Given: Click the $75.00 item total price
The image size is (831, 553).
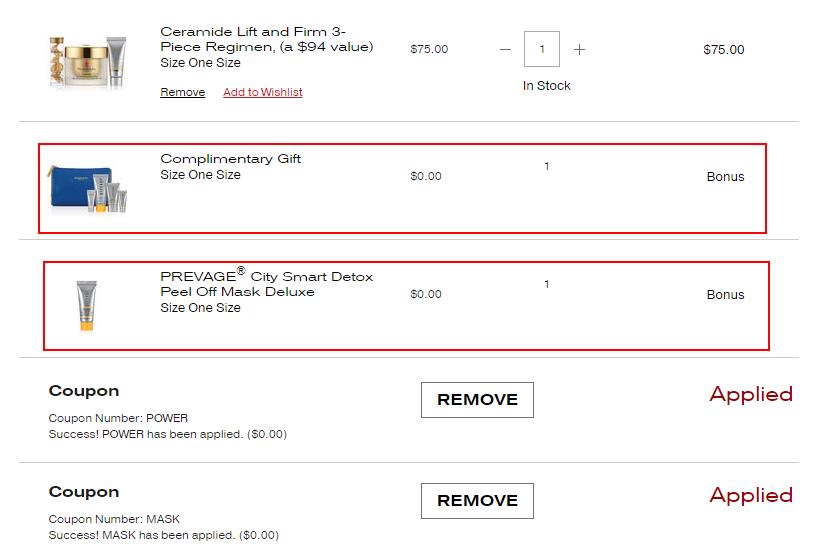Looking at the screenshot, I should point(723,49).
